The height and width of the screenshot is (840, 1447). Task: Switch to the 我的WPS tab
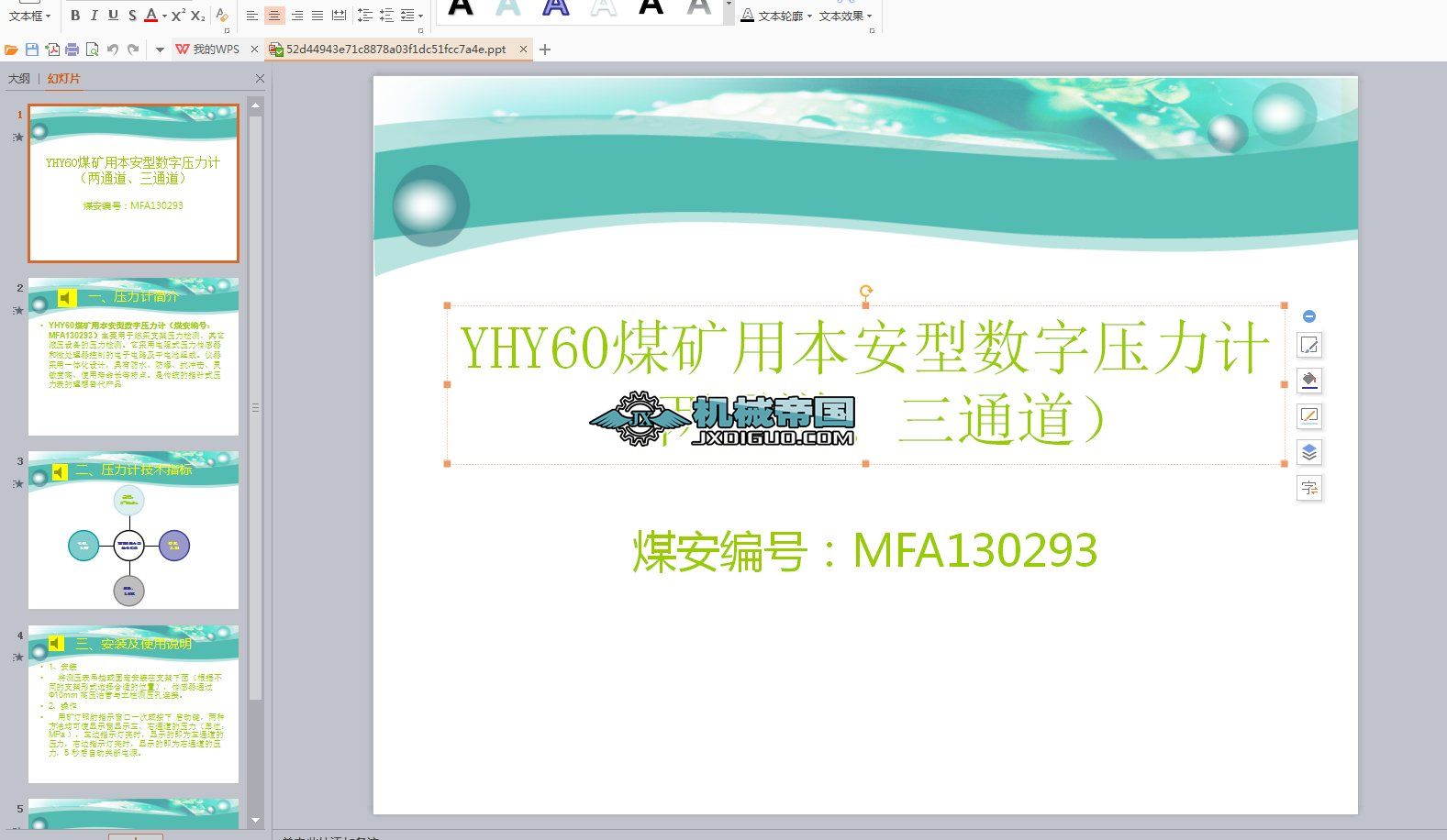(x=215, y=50)
